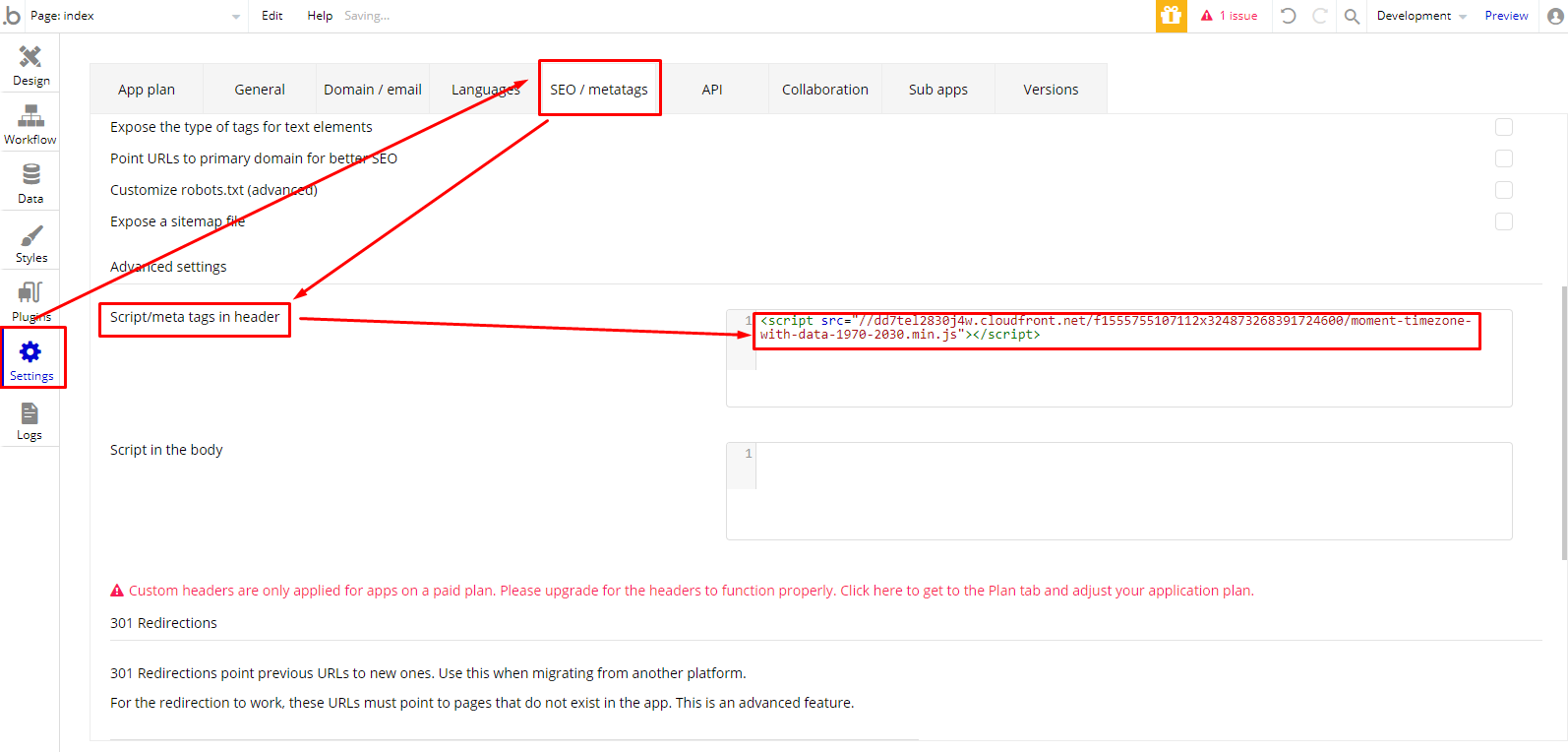Image resolution: width=1568 pixels, height=752 pixels.
Task: Click the Advanced settings heading
Action: (x=168, y=267)
